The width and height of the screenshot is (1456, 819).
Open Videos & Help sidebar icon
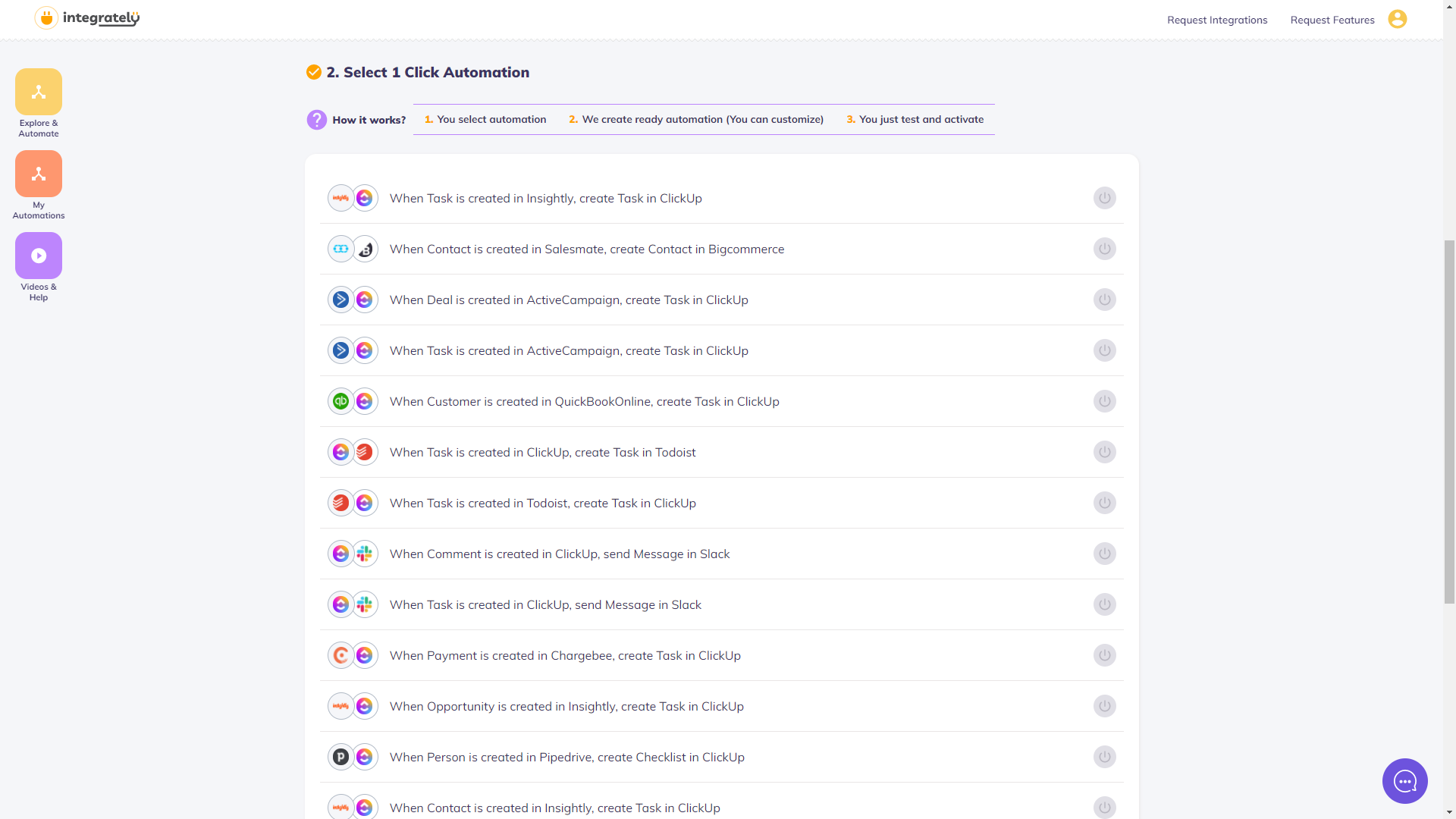point(39,256)
